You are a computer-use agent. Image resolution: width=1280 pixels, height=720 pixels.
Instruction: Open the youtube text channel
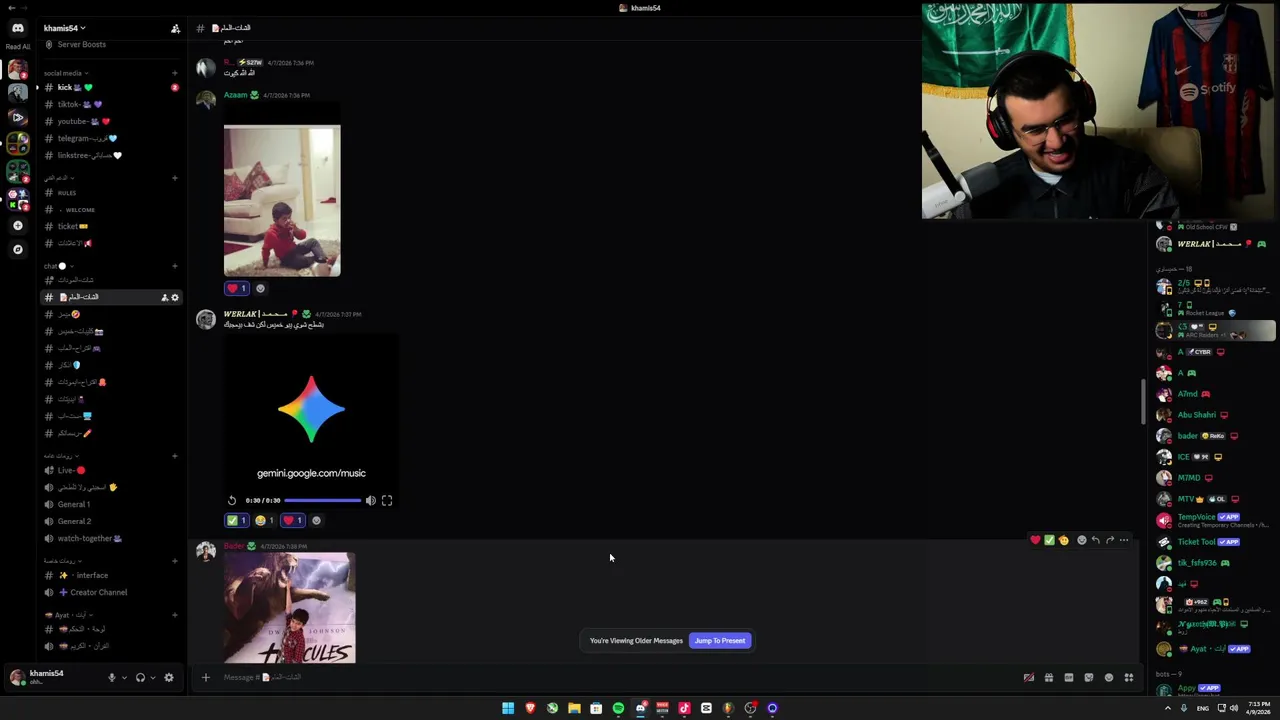(110, 121)
